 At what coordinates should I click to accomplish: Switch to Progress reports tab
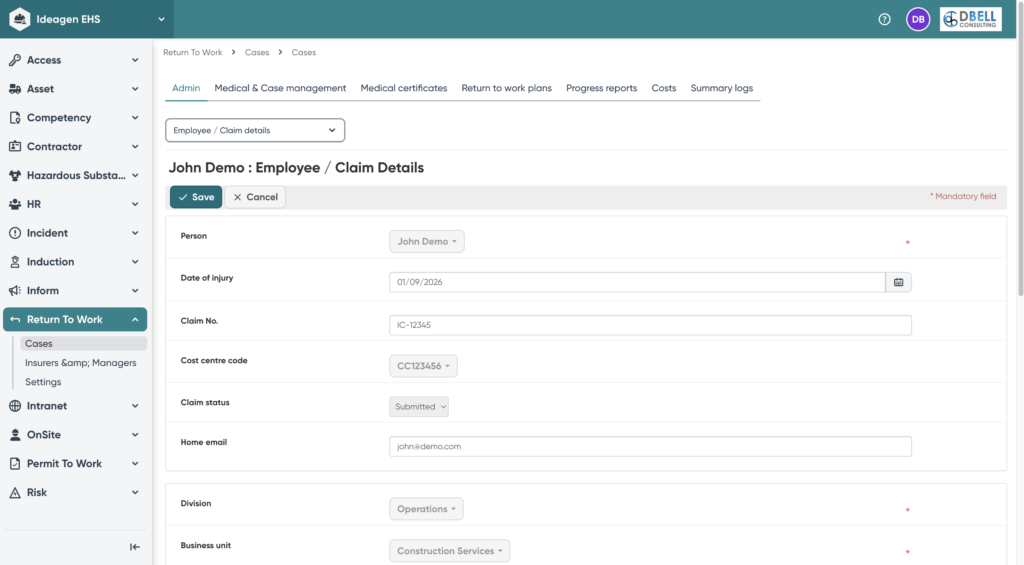(601, 88)
